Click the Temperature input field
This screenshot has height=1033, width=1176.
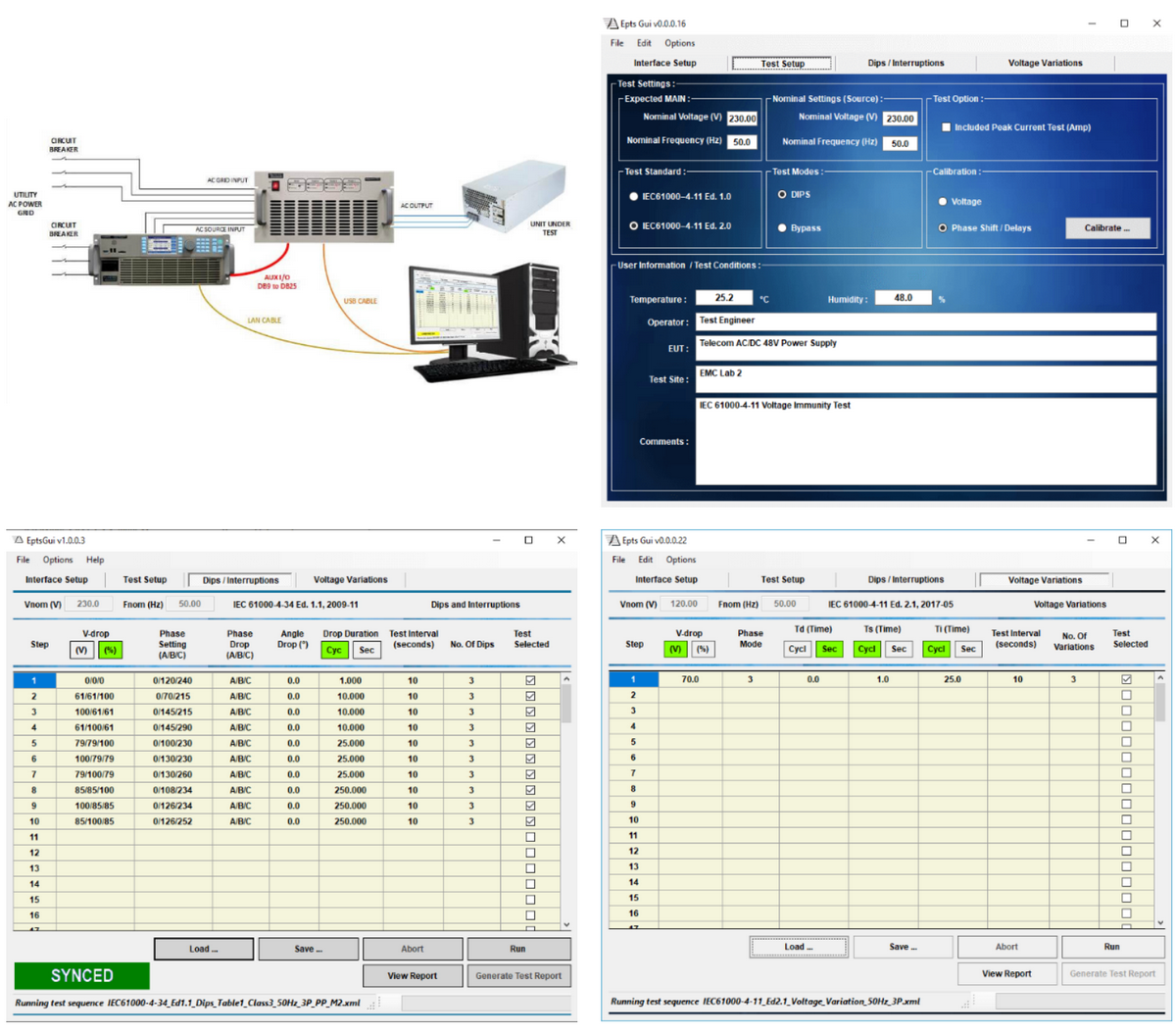click(723, 298)
